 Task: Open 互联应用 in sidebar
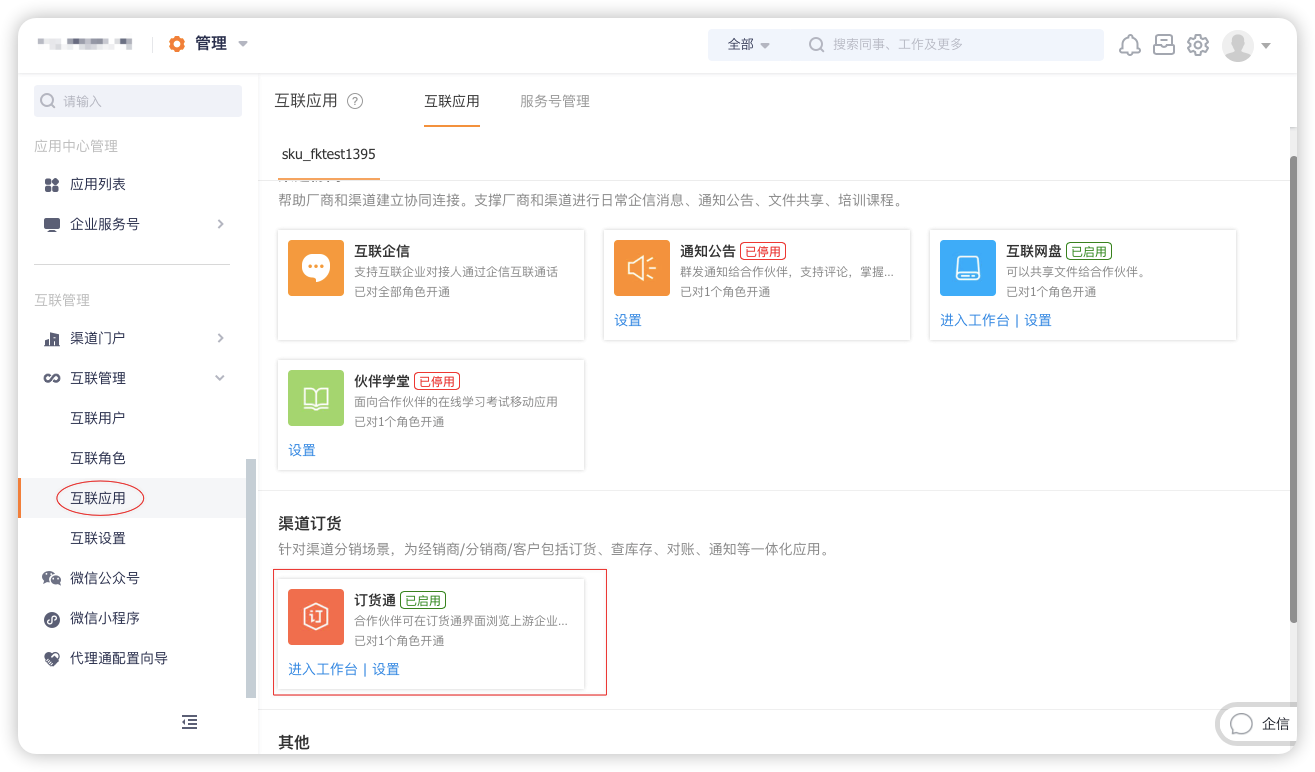click(98, 498)
